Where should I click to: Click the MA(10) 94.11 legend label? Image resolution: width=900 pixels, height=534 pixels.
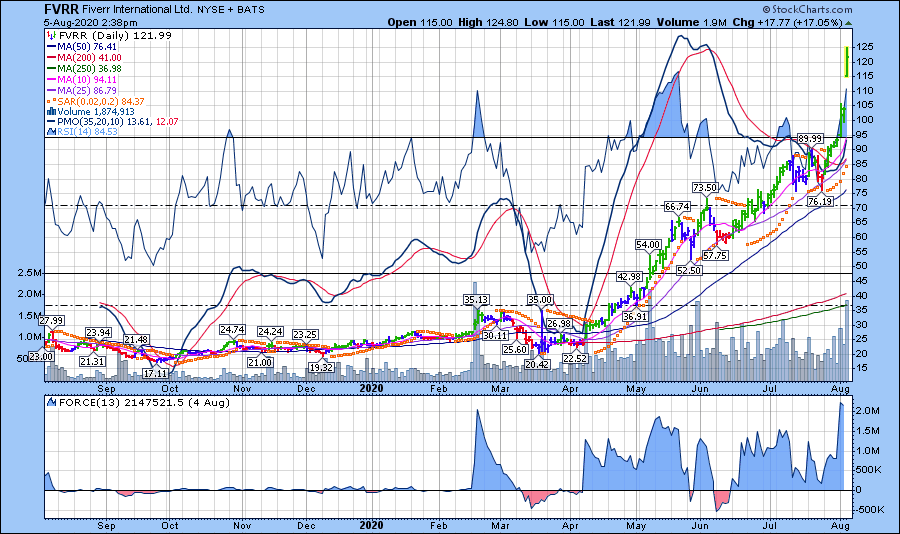80,79
